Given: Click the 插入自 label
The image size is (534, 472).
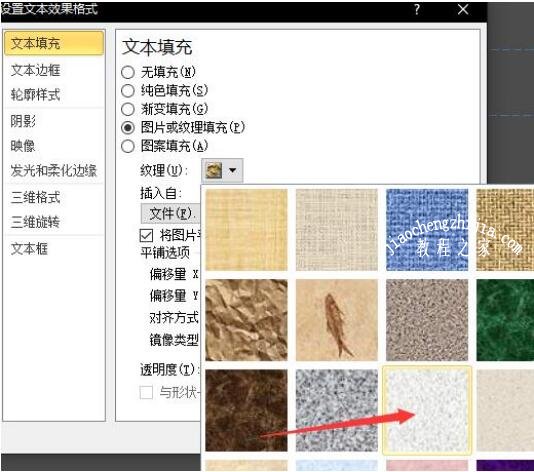Looking at the screenshot, I should pyautogui.click(x=161, y=193).
